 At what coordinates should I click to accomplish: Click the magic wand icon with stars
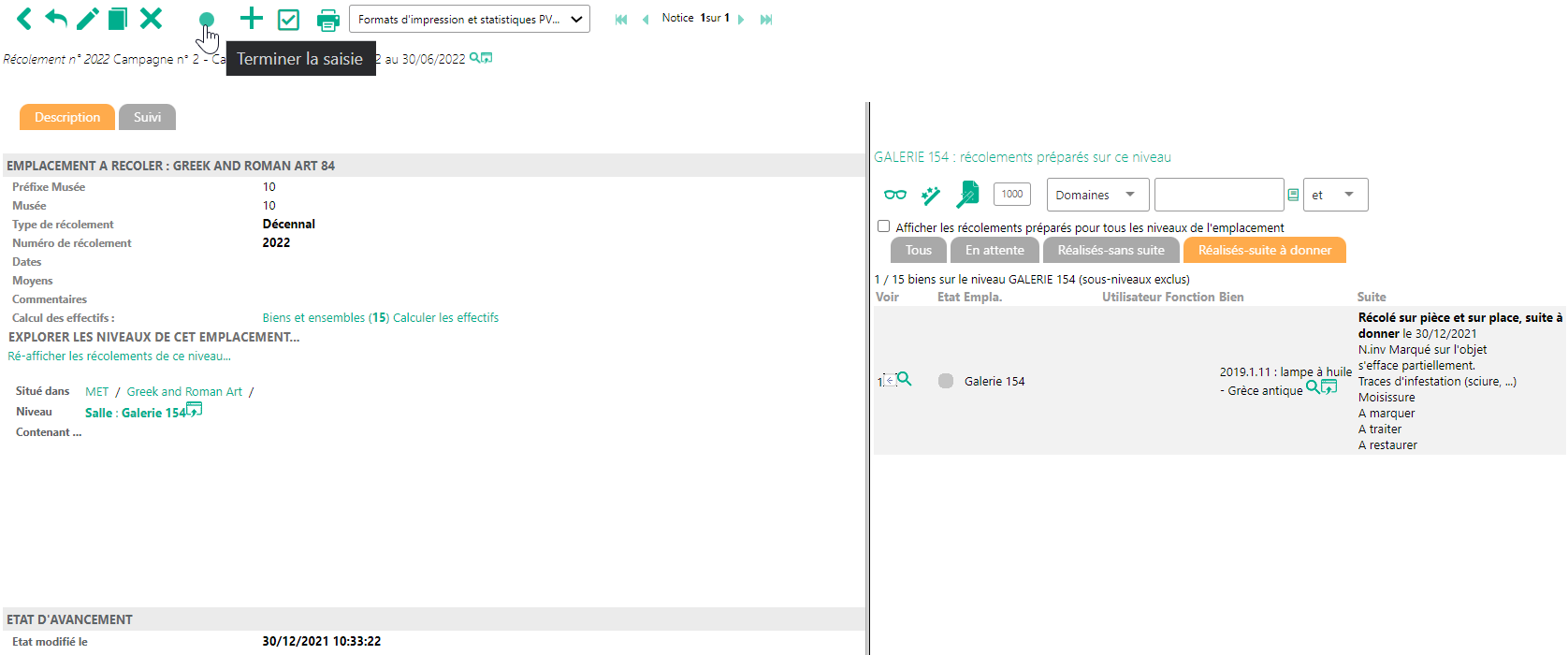931,195
